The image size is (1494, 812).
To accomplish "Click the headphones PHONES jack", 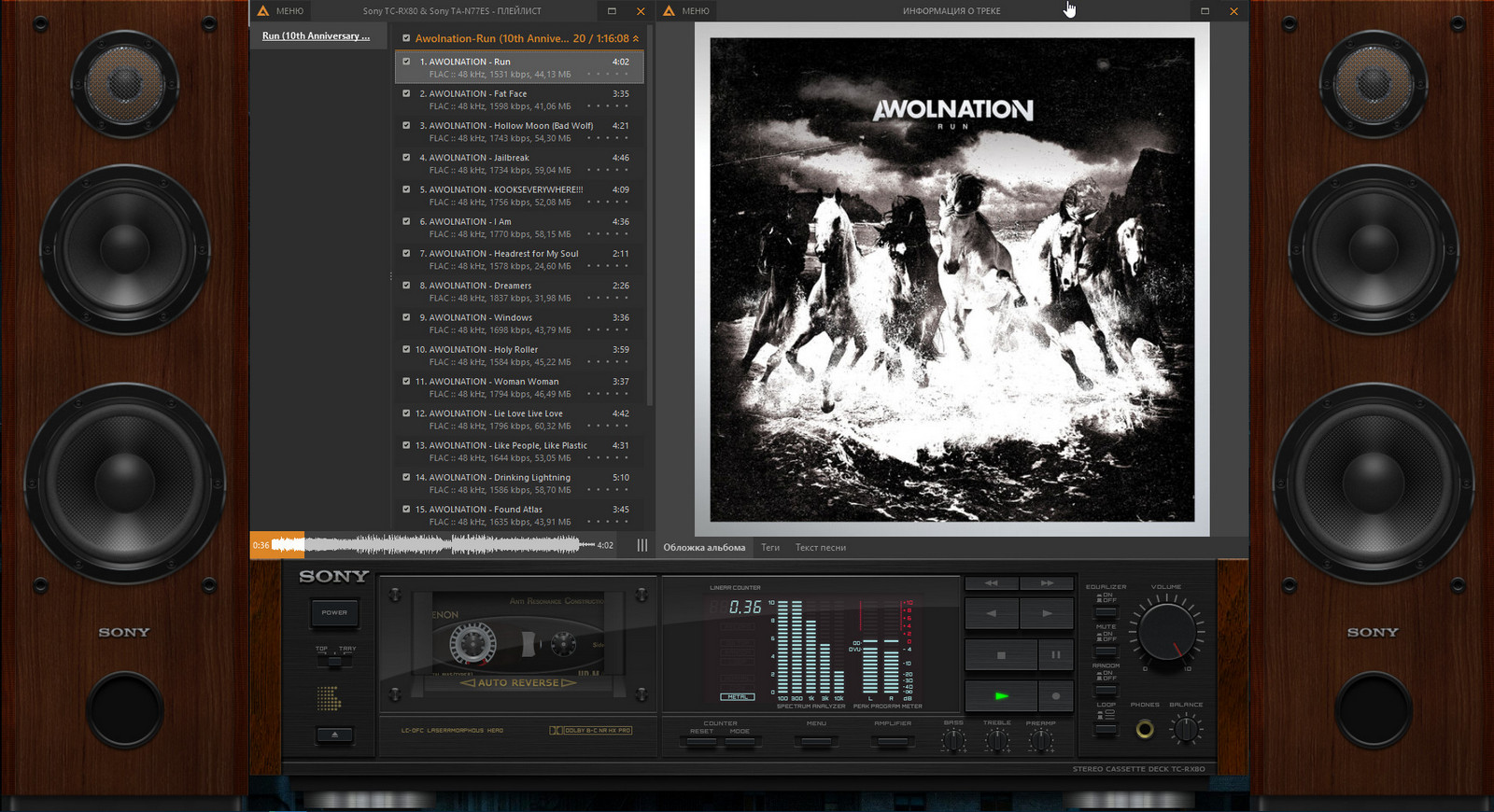I will click(1144, 730).
